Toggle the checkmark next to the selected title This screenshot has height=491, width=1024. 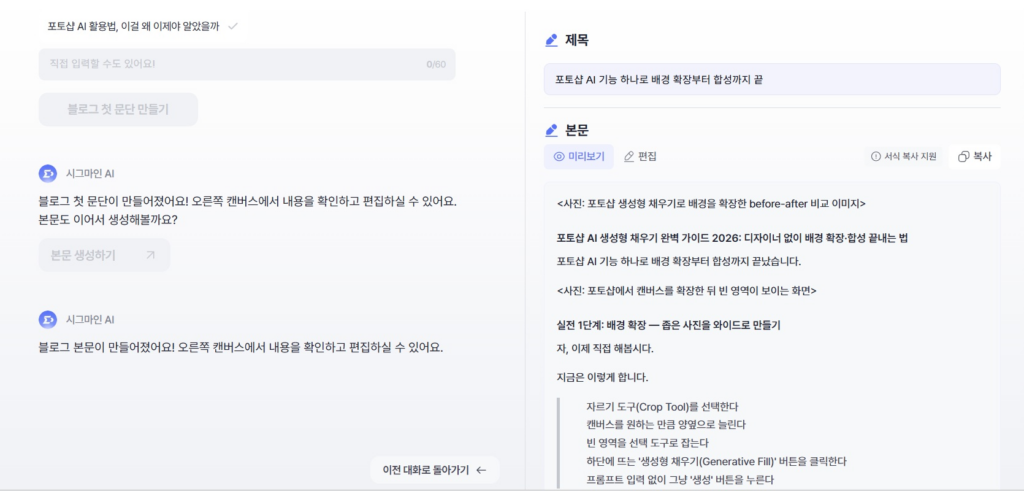(x=232, y=26)
